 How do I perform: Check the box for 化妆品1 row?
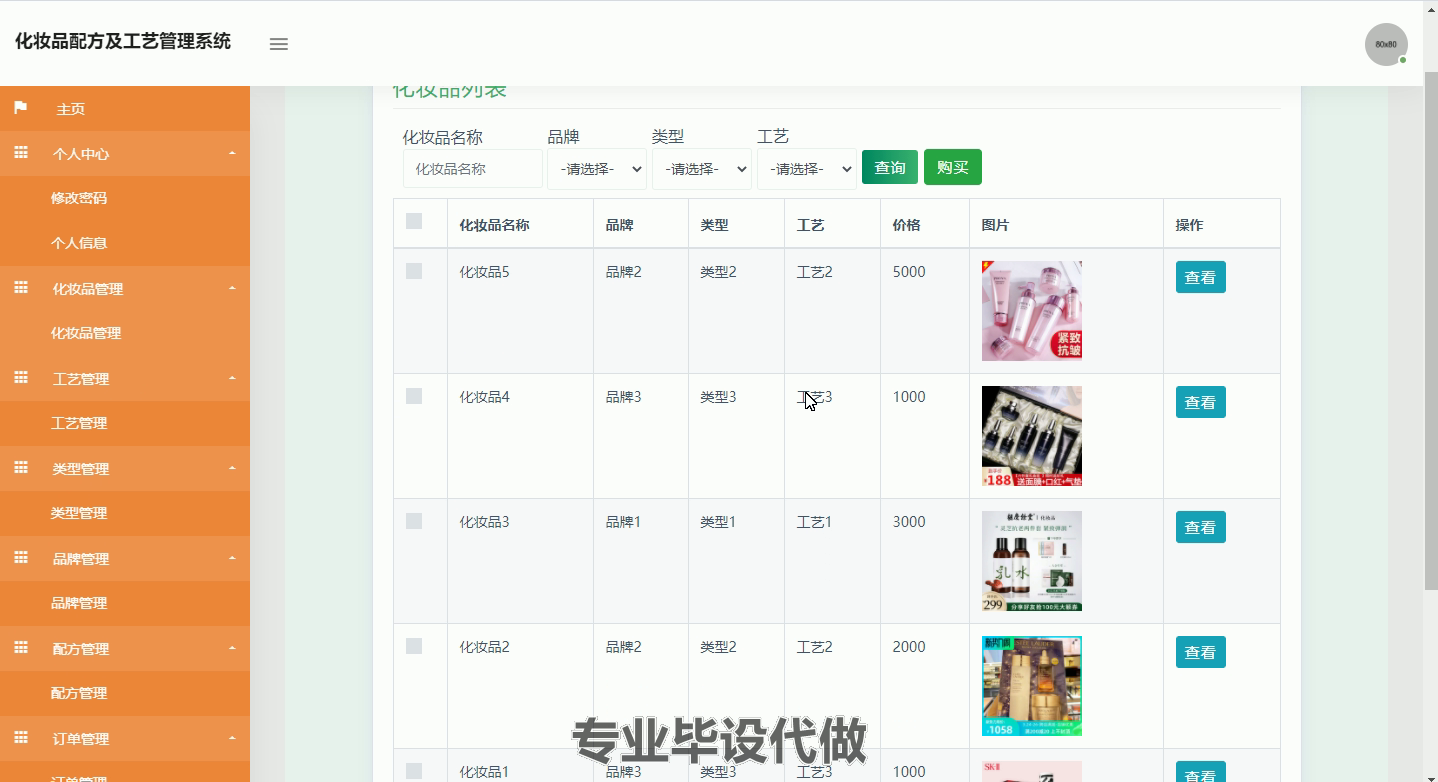[414, 771]
